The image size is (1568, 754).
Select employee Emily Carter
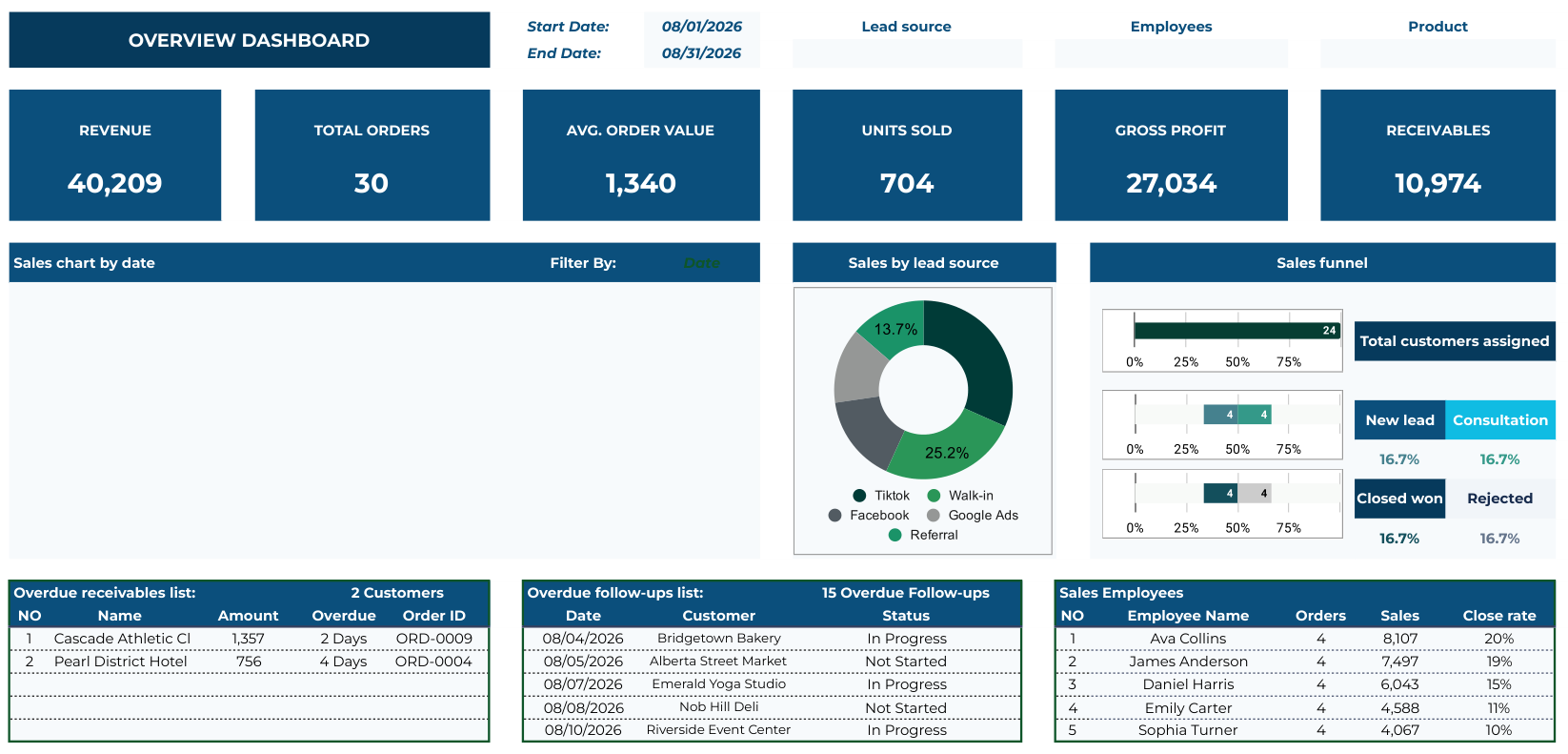pos(1188,708)
